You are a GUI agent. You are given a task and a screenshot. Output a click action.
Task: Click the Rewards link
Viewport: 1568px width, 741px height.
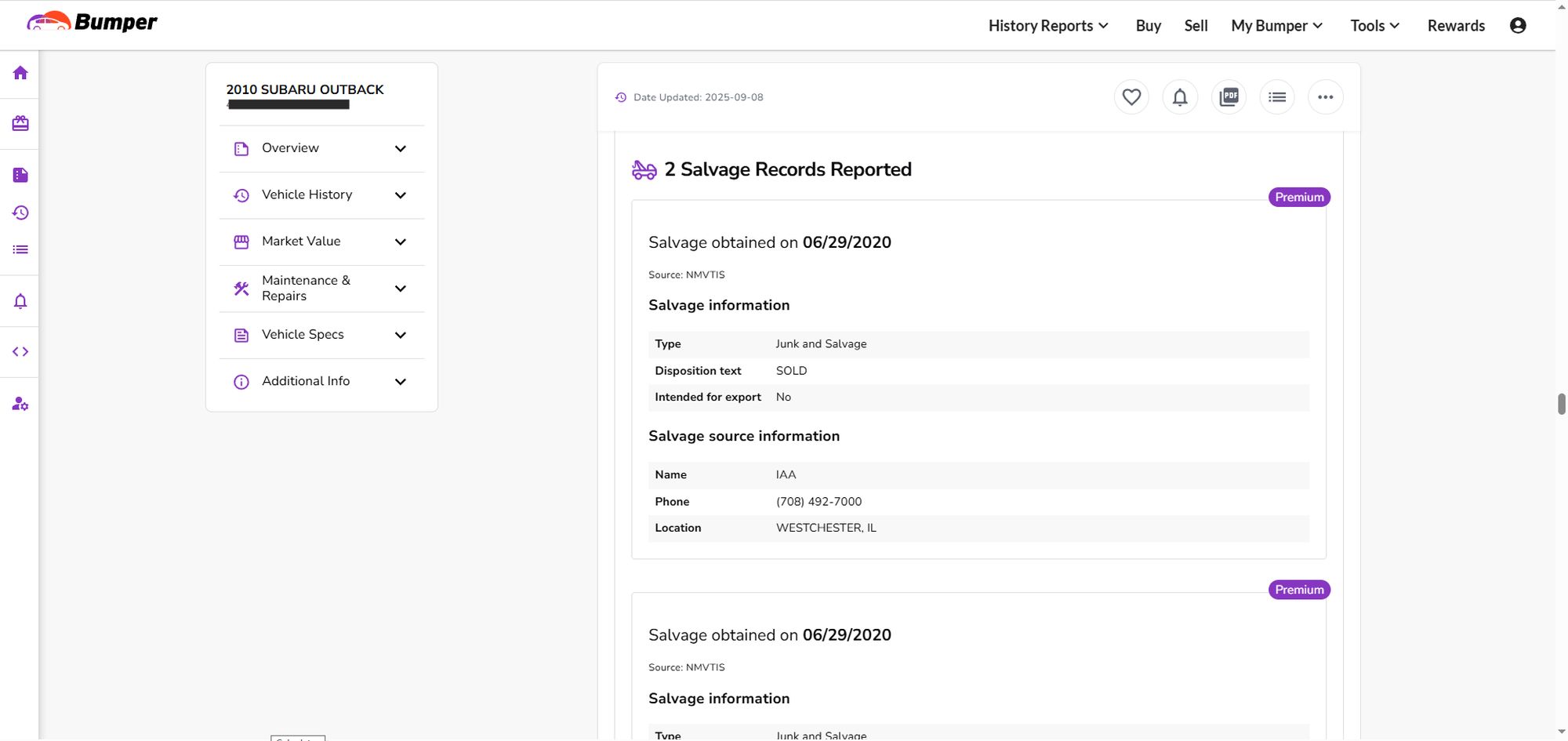tap(1456, 26)
